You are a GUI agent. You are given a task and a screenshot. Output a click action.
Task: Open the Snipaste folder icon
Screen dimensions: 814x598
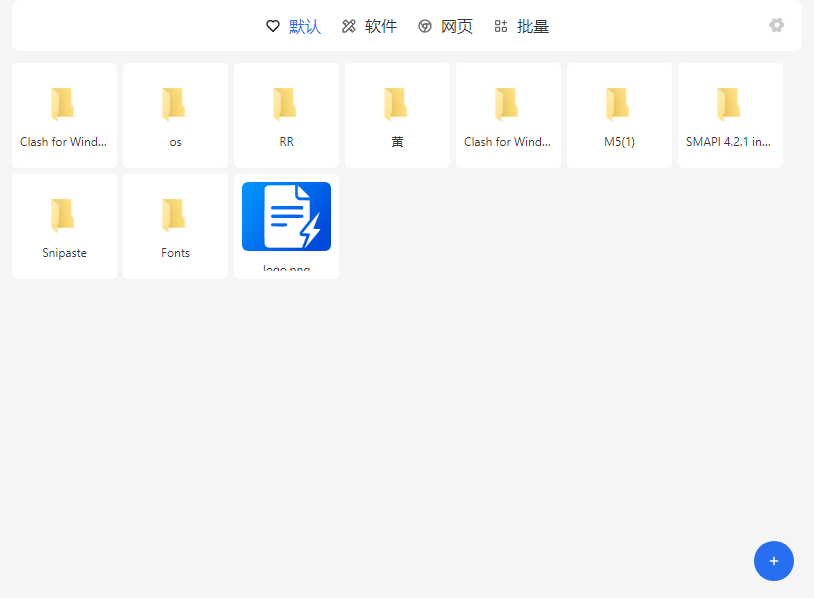coord(62,215)
